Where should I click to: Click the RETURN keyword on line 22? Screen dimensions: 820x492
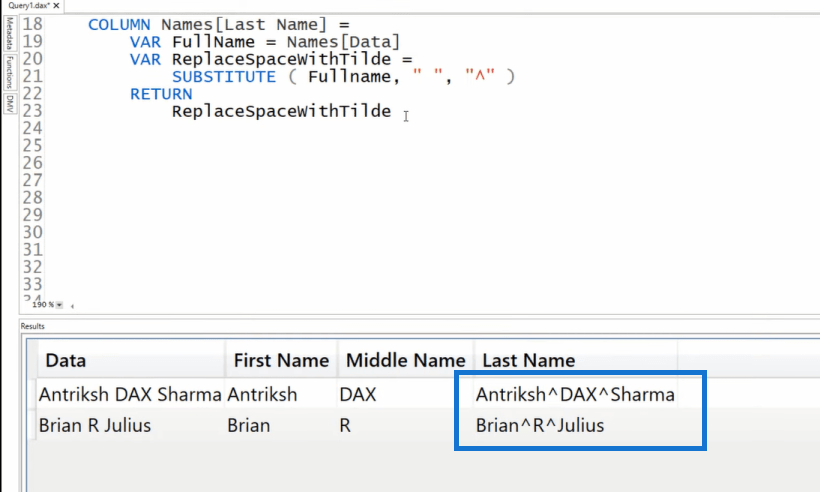(x=161, y=94)
